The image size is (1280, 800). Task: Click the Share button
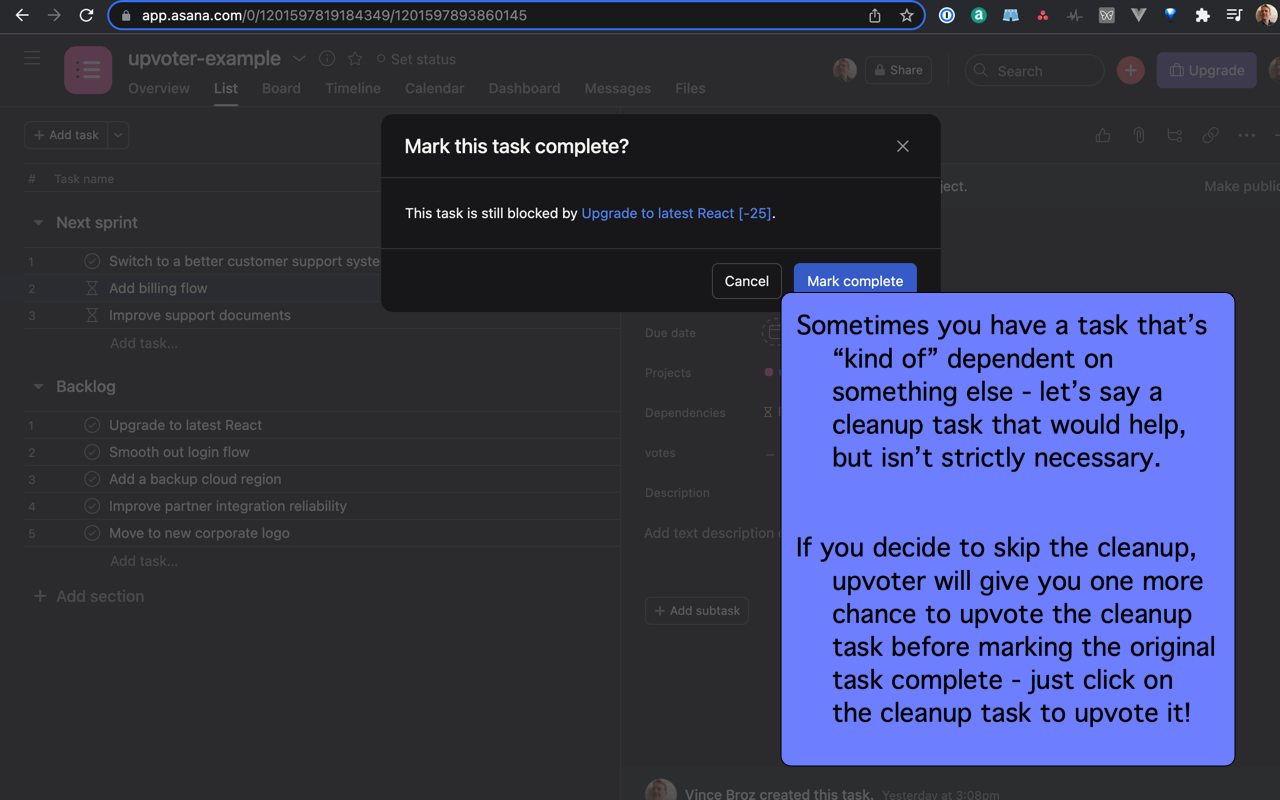898,70
